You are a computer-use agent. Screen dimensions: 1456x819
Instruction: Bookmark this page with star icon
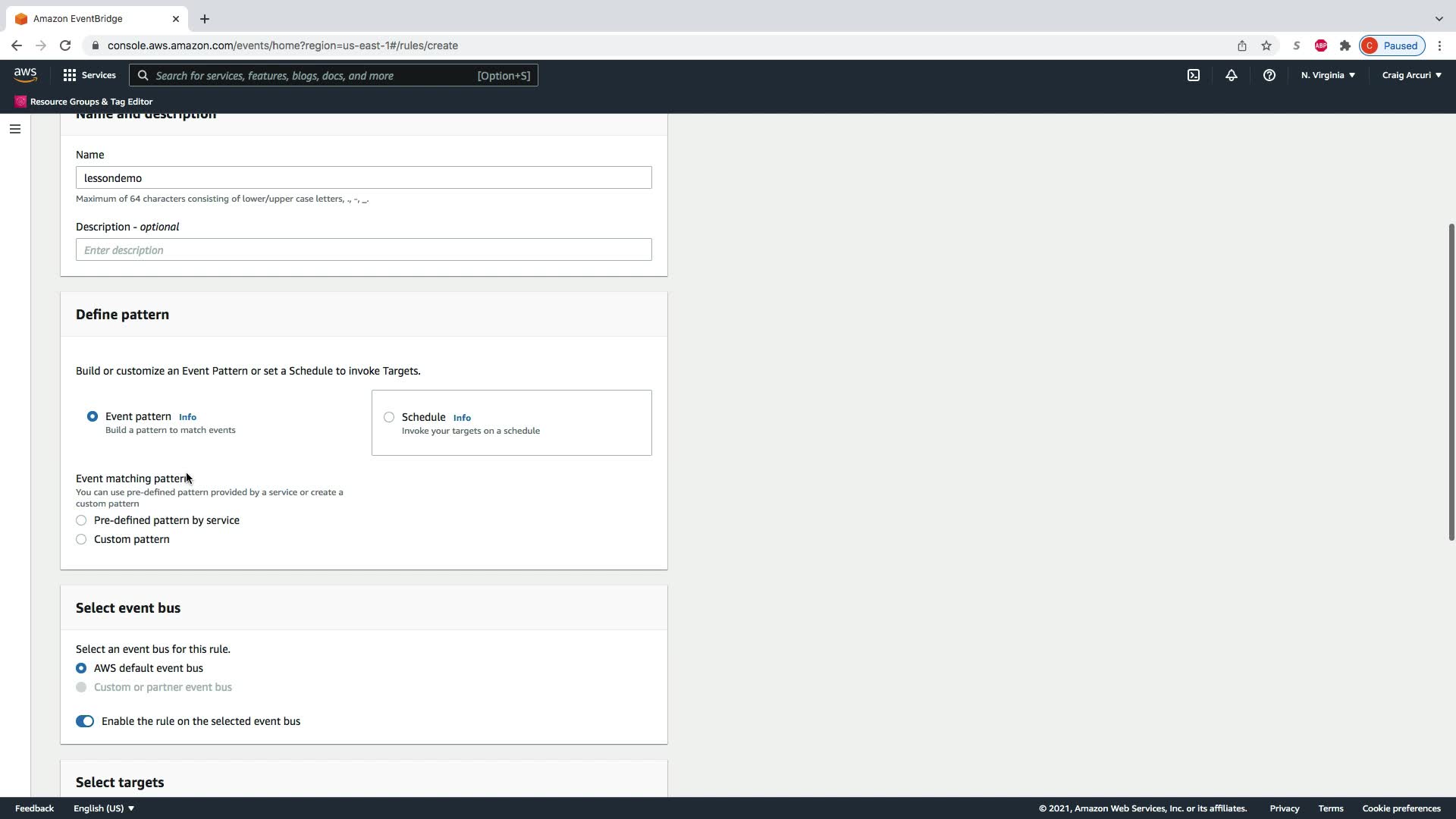point(1266,45)
